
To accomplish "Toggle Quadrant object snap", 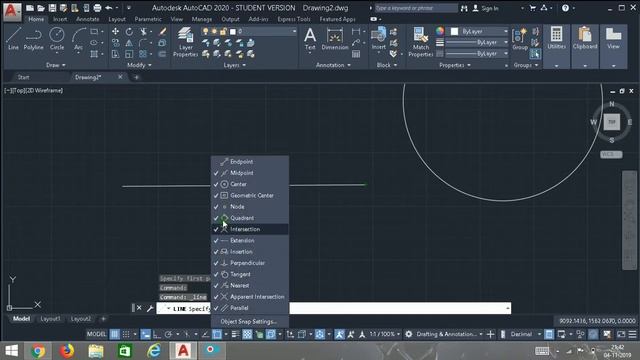I will click(250, 218).
